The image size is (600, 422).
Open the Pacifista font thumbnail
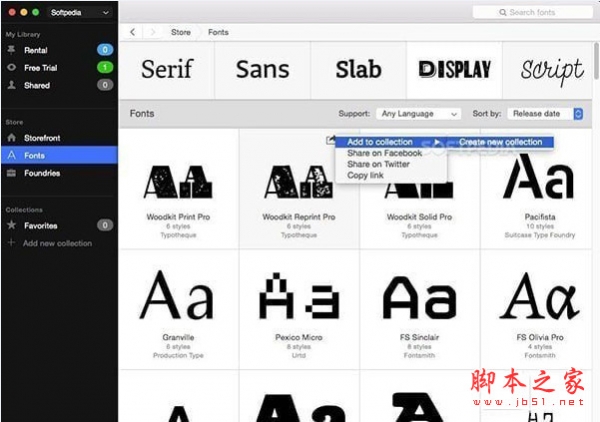pos(539,176)
